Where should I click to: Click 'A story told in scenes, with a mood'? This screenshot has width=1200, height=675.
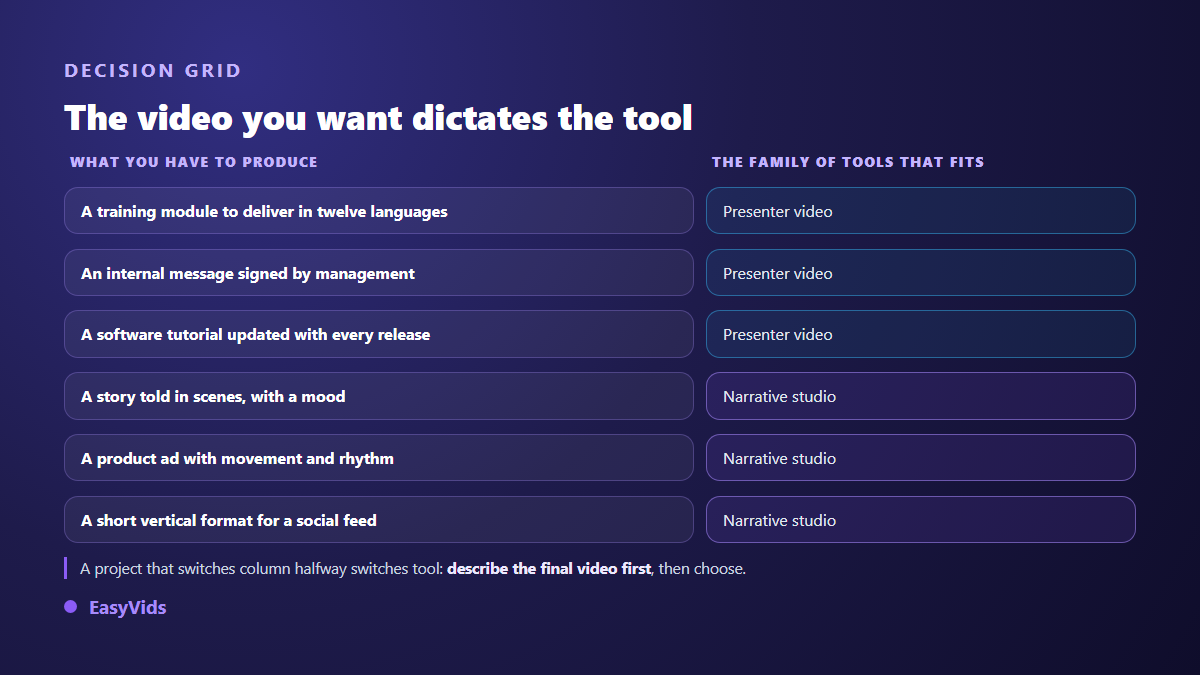click(379, 396)
